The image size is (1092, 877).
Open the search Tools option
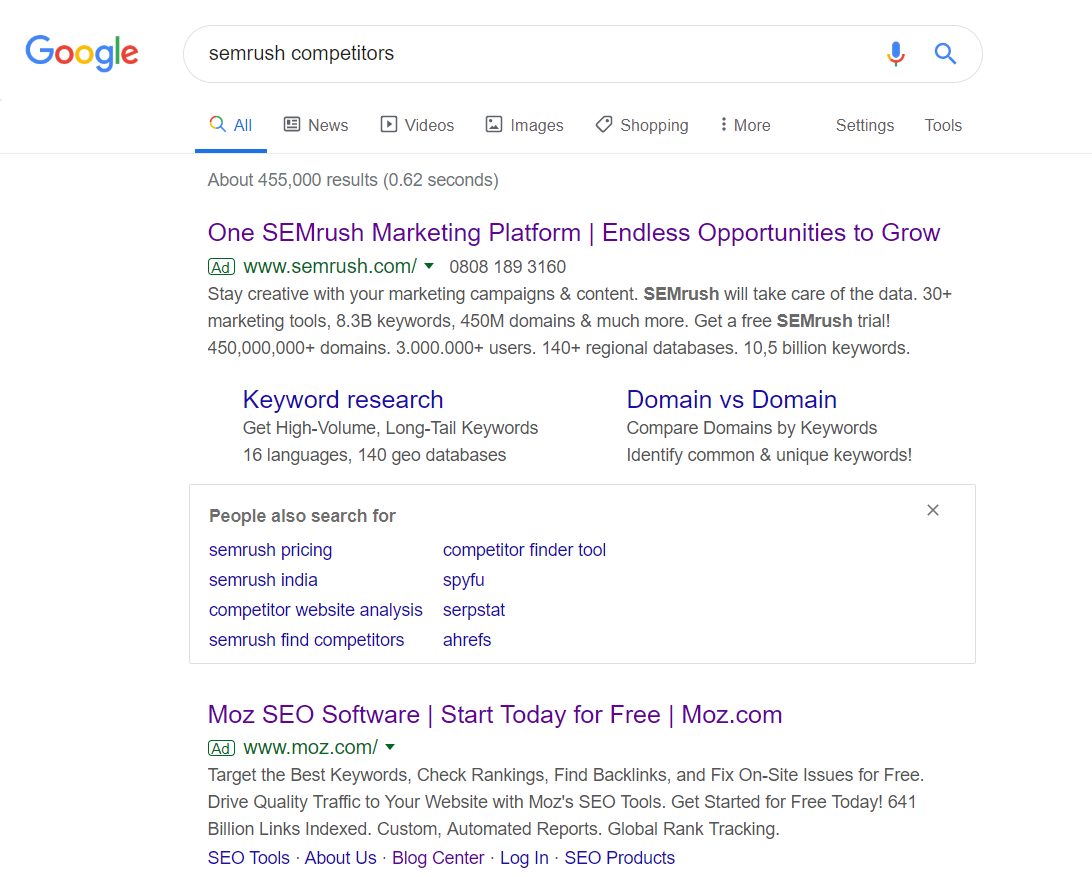tap(943, 125)
